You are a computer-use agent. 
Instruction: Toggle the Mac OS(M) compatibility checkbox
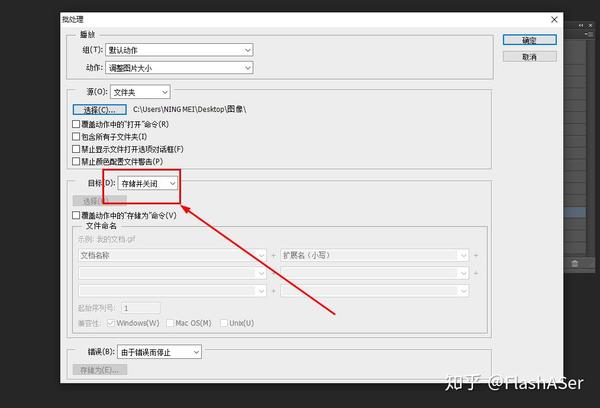[x=170, y=323]
